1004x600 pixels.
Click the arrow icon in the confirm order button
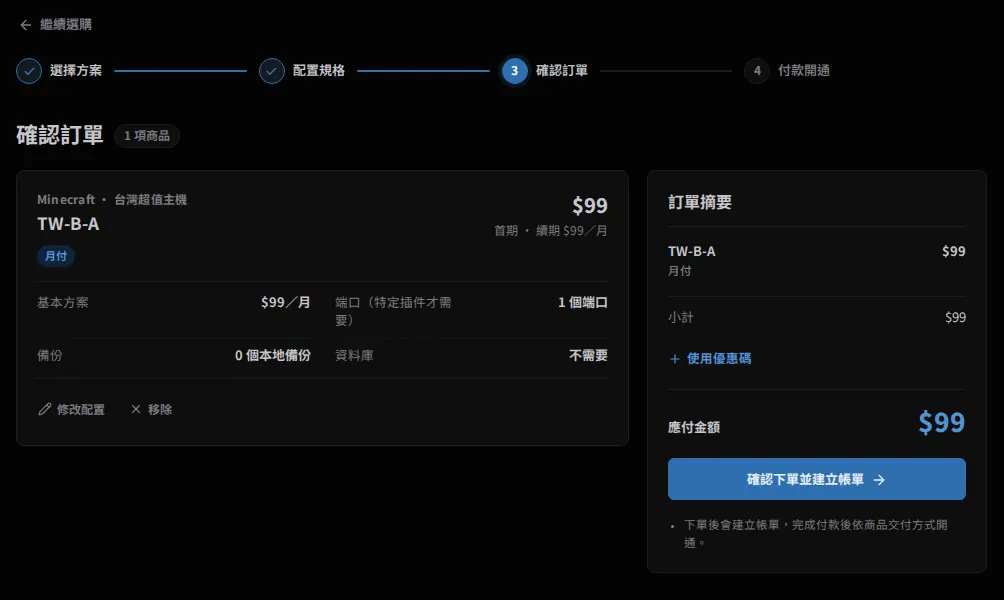879,480
